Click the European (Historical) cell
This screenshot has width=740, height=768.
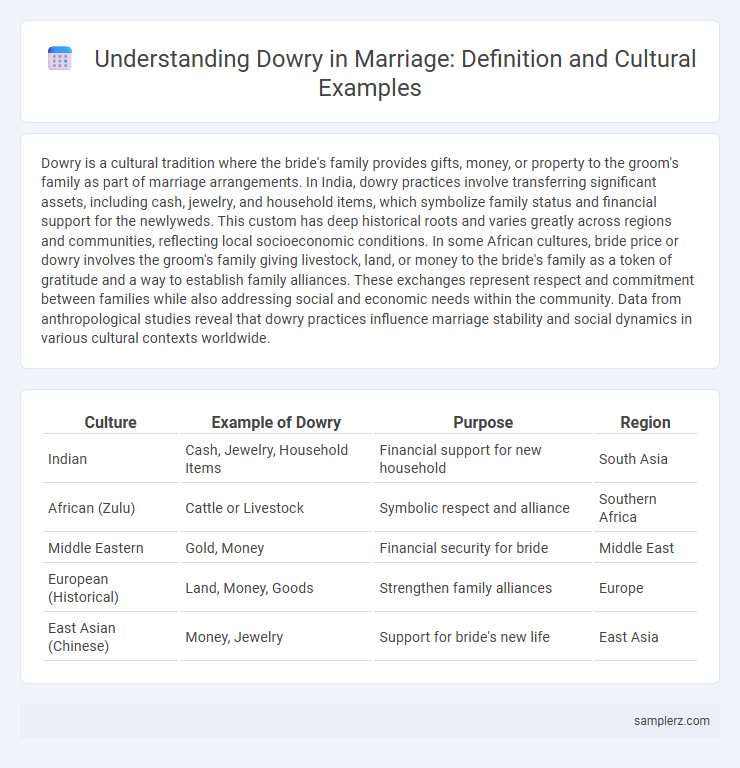[110, 588]
